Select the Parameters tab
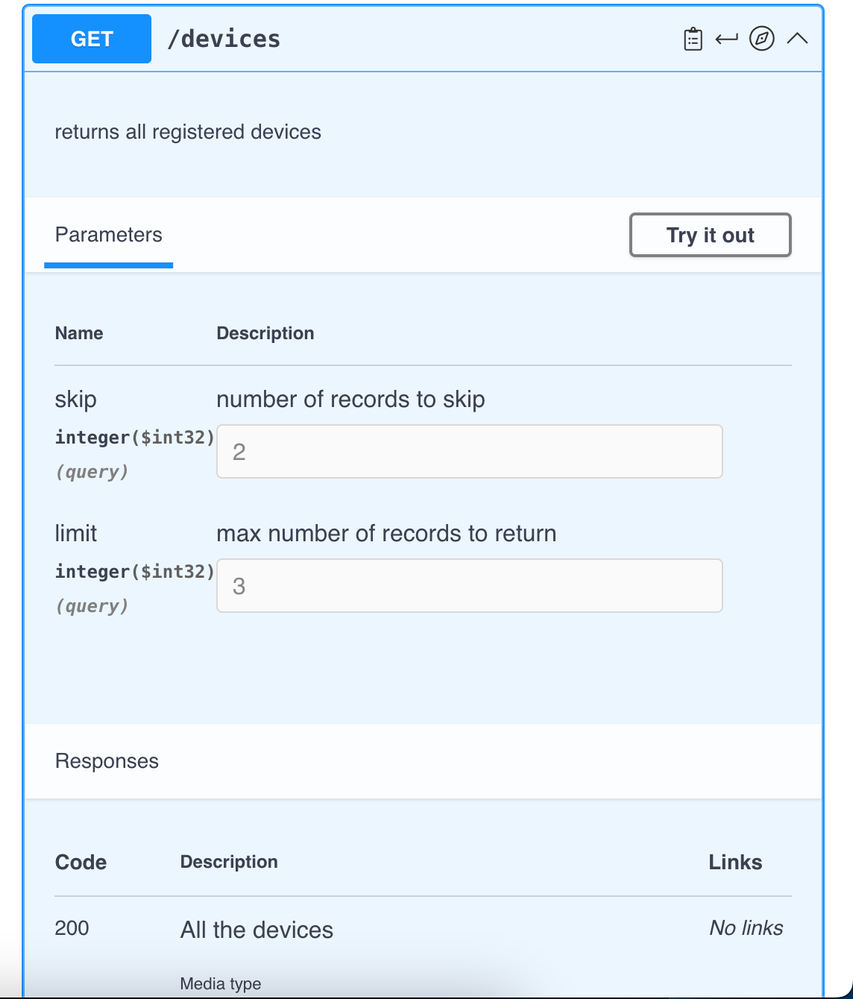Viewport: 853px width, 999px height. [x=108, y=235]
